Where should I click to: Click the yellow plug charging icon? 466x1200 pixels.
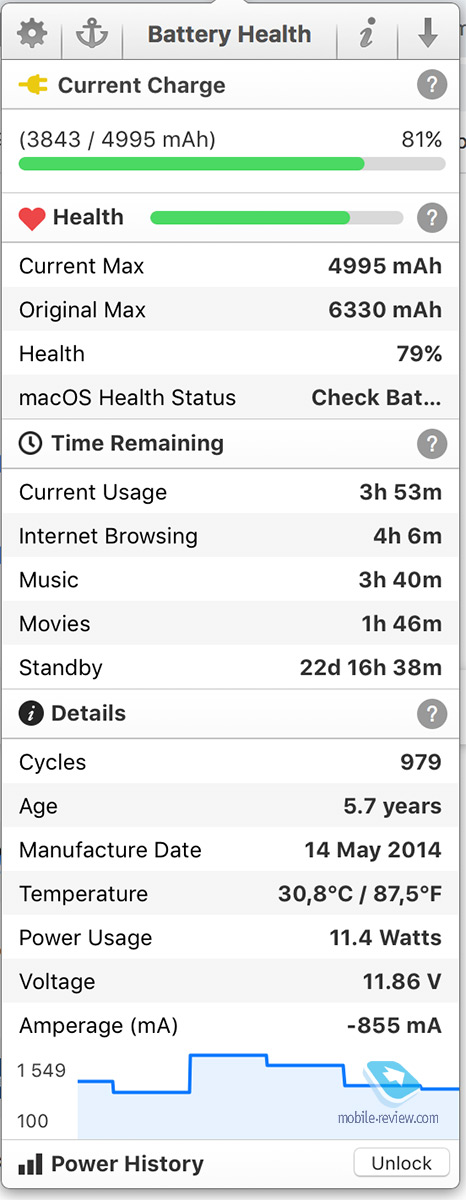(33, 86)
